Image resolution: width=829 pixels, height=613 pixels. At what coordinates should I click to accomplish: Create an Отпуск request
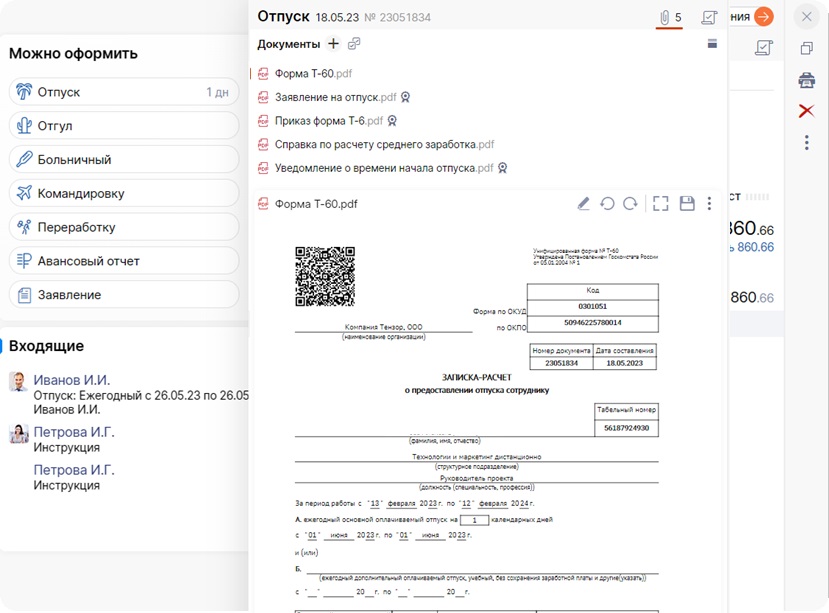[x=124, y=92]
